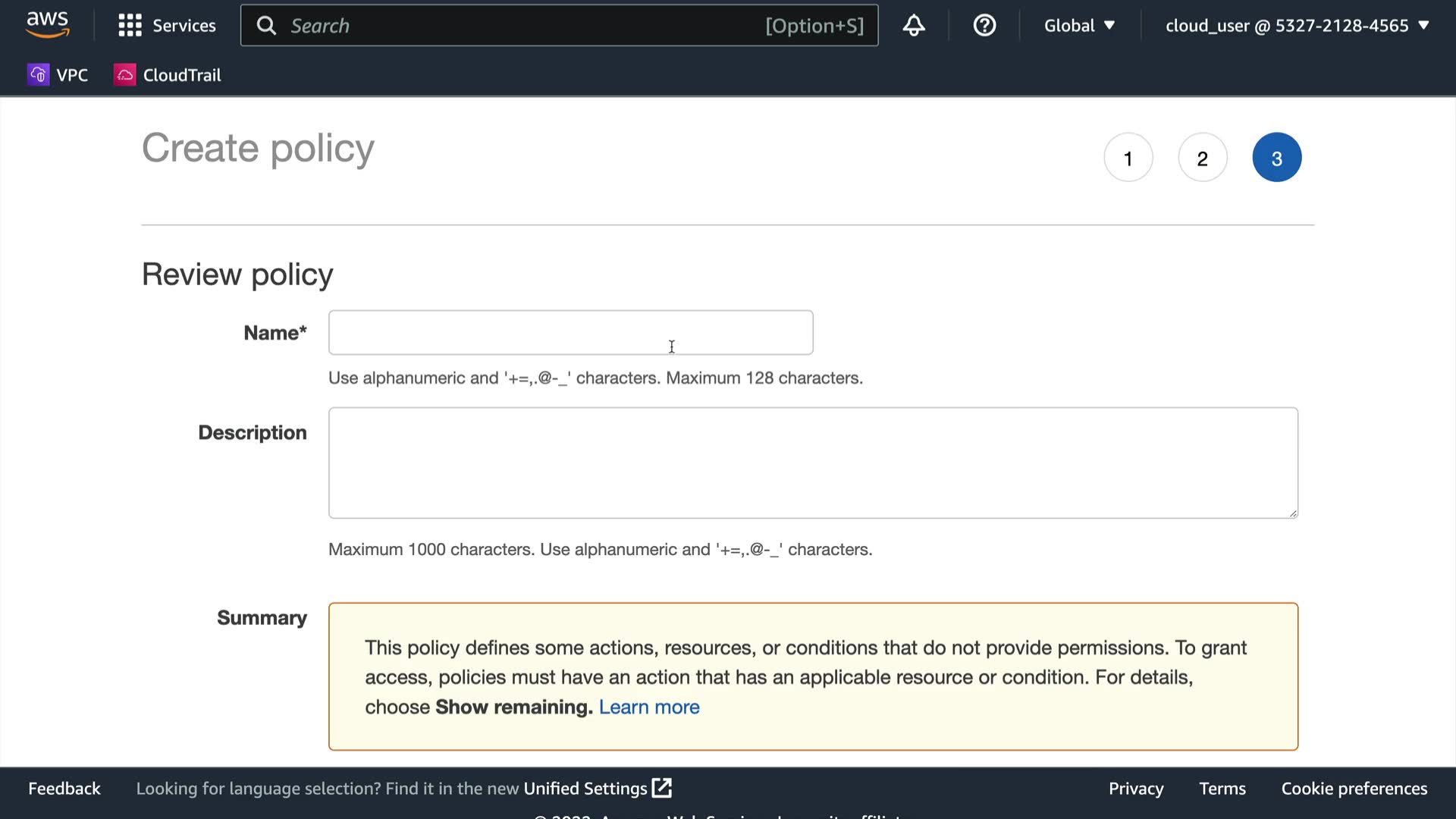Open the help question mark icon
1456x819 pixels.
[x=984, y=26]
